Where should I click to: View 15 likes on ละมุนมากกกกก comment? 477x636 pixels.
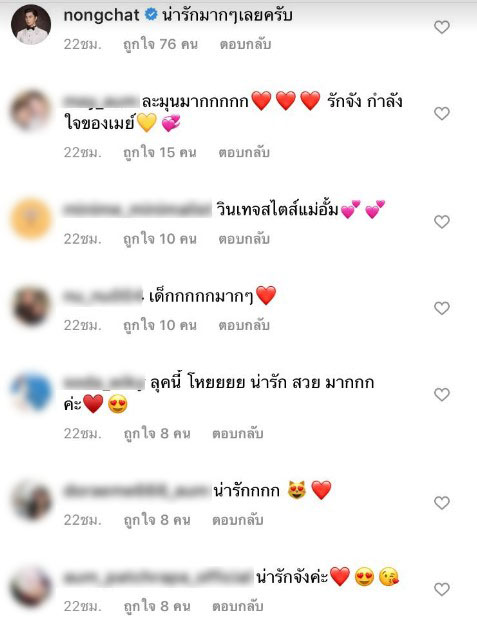pos(160,153)
